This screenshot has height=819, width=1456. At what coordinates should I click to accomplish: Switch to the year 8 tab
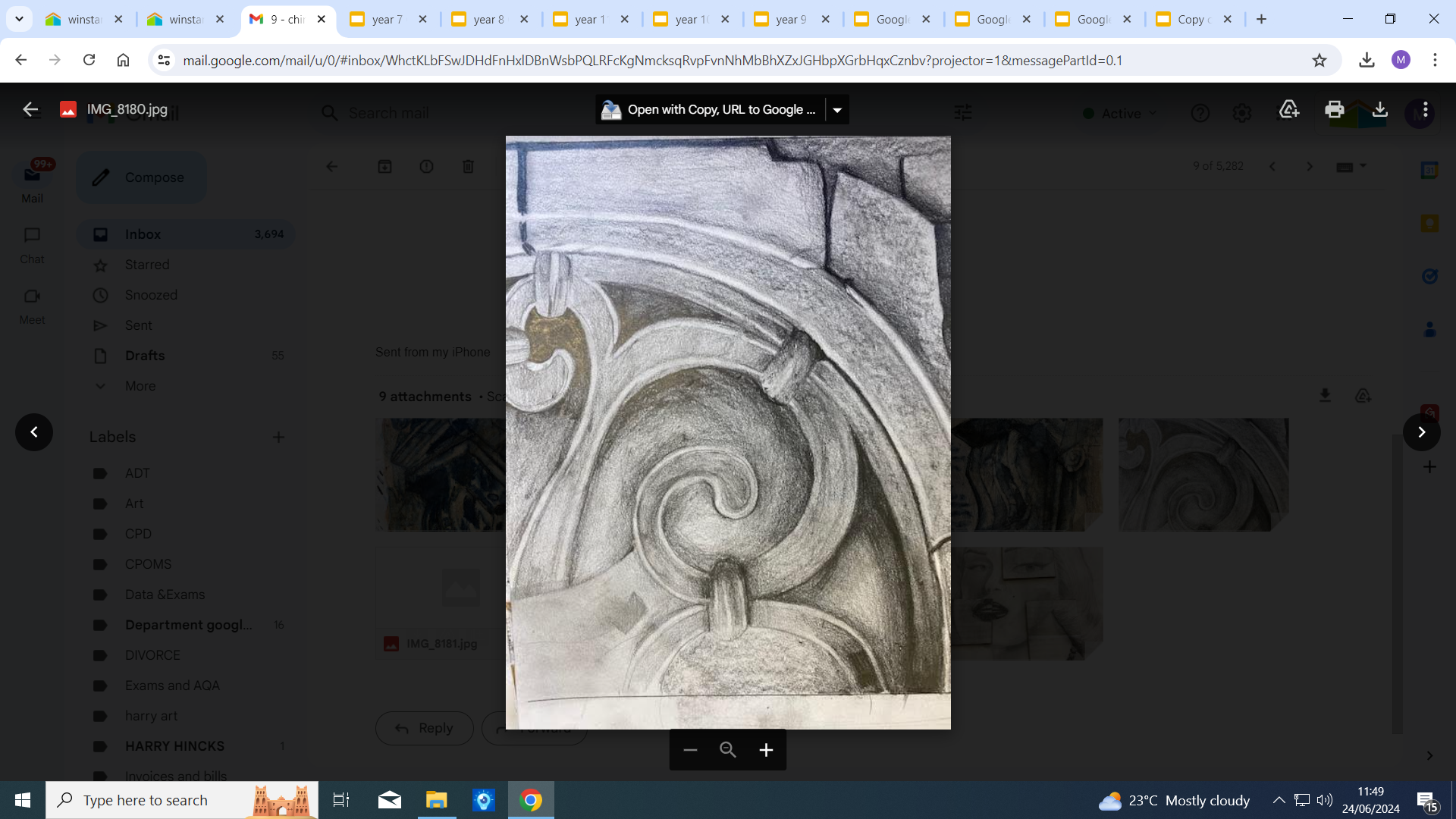point(490,20)
